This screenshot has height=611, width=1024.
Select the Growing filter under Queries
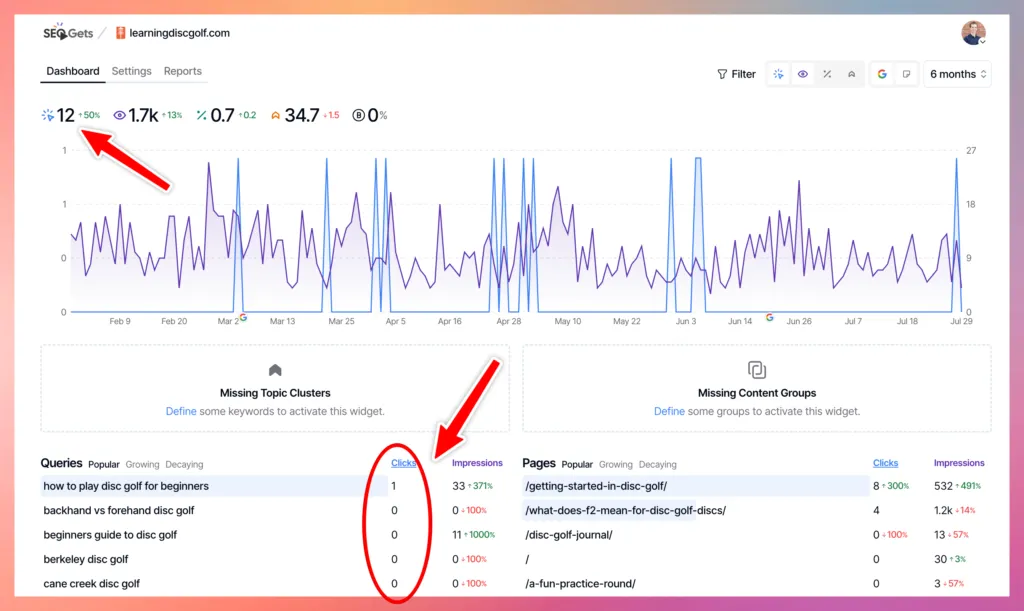click(141, 465)
